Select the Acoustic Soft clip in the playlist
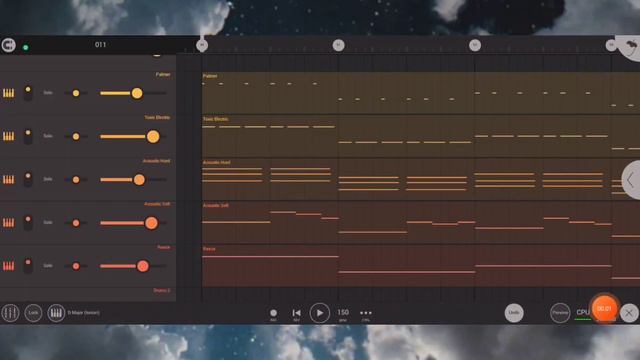The height and width of the screenshot is (360, 640). (421, 223)
